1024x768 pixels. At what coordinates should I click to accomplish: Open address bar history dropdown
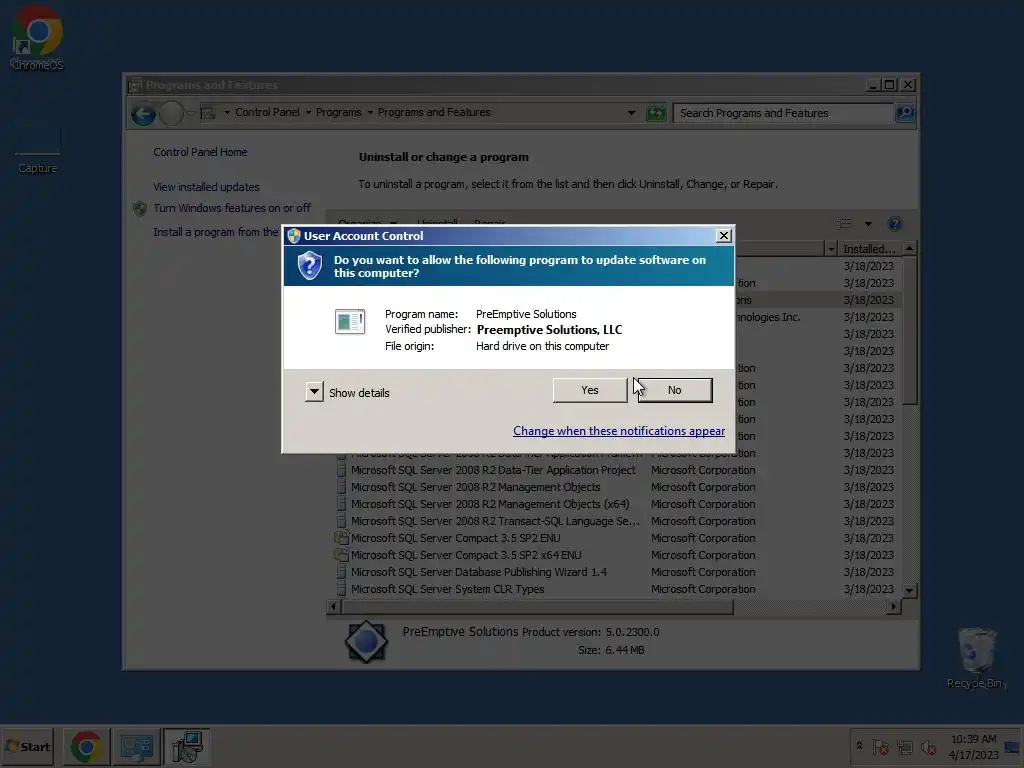[x=631, y=113]
